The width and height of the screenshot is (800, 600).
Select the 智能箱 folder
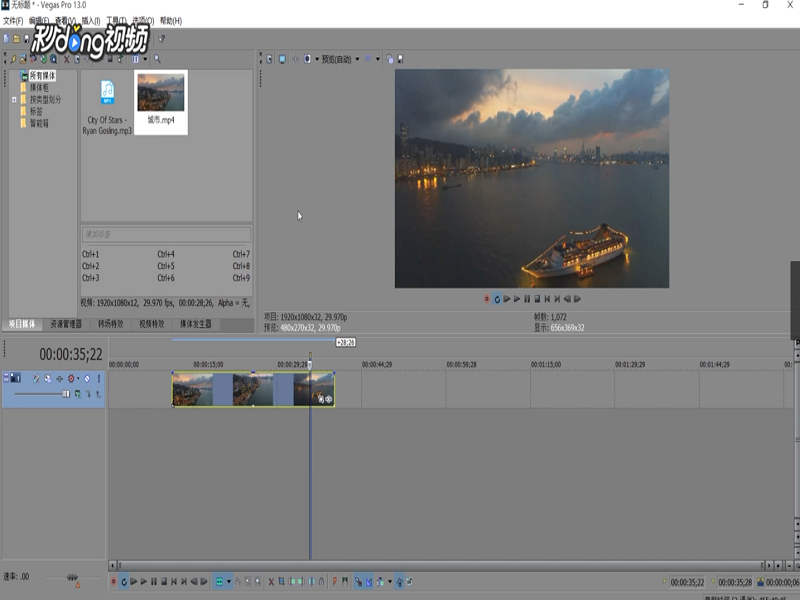tap(39, 123)
